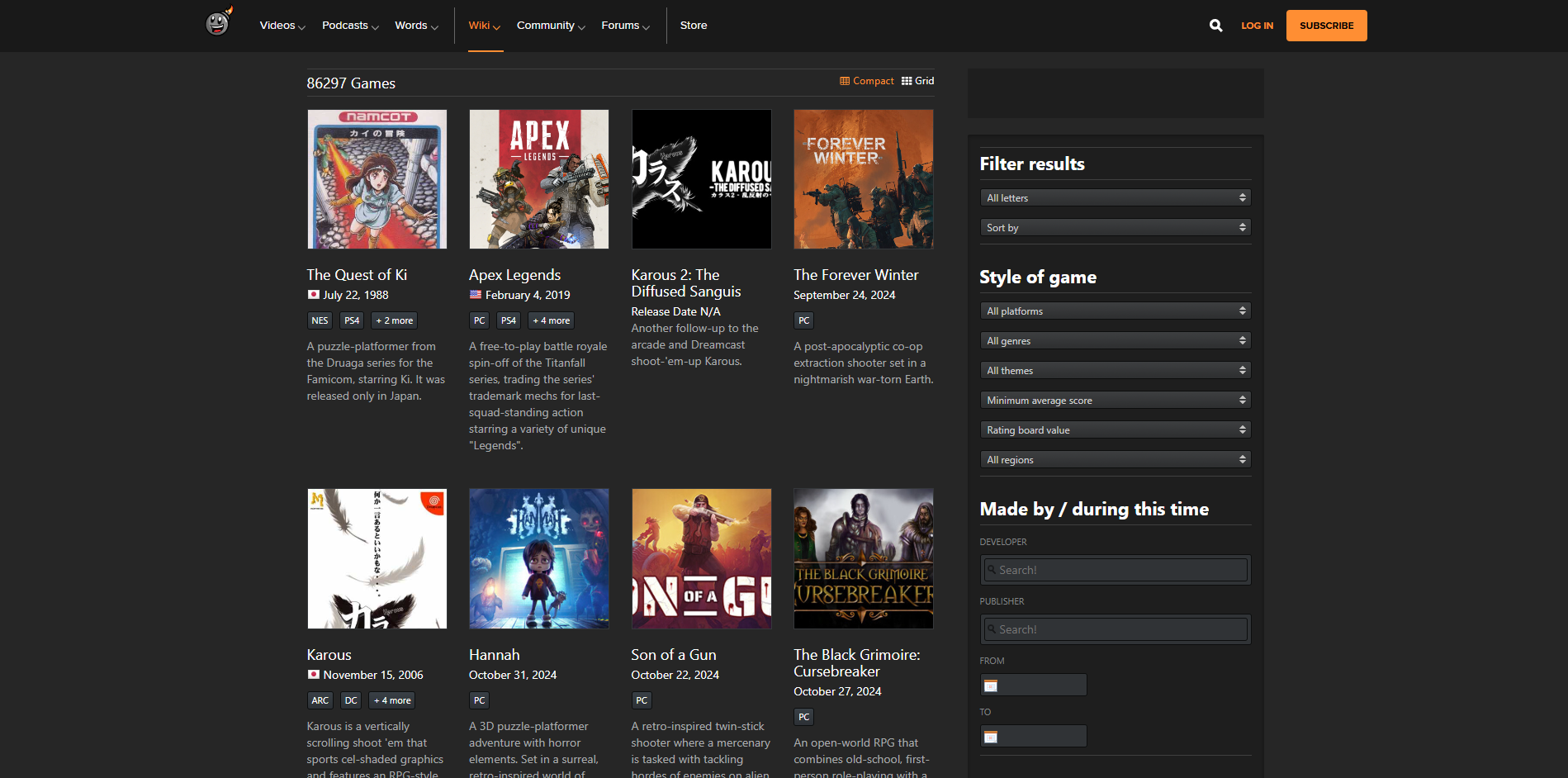Open the Apex Legends title link
The width and height of the screenshot is (1568, 778).
[514, 275]
